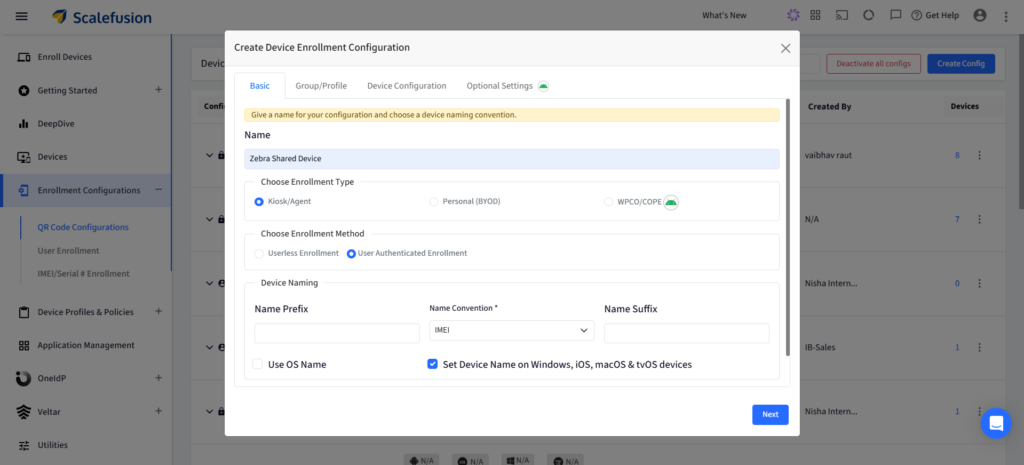Open the device count 7 link
Image resolution: width=1024 pixels, height=465 pixels.
[x=957, y=219]
